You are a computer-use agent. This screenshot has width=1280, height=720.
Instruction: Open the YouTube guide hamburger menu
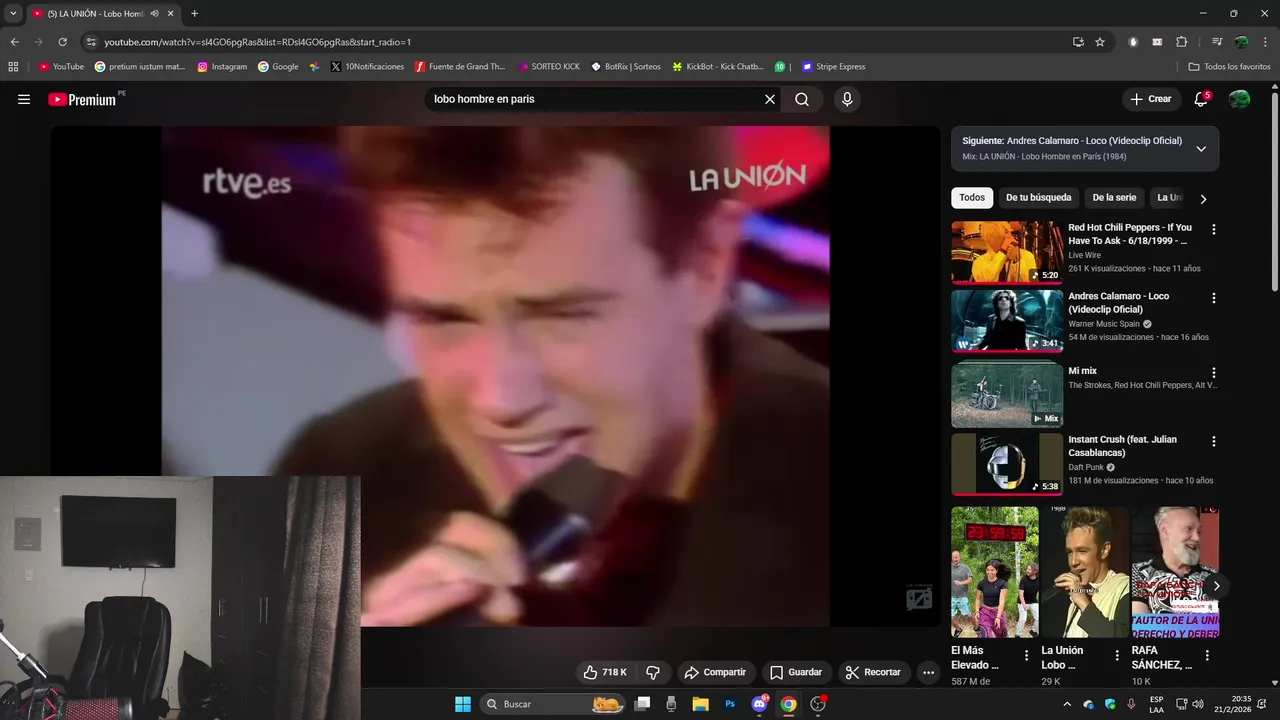24,99
